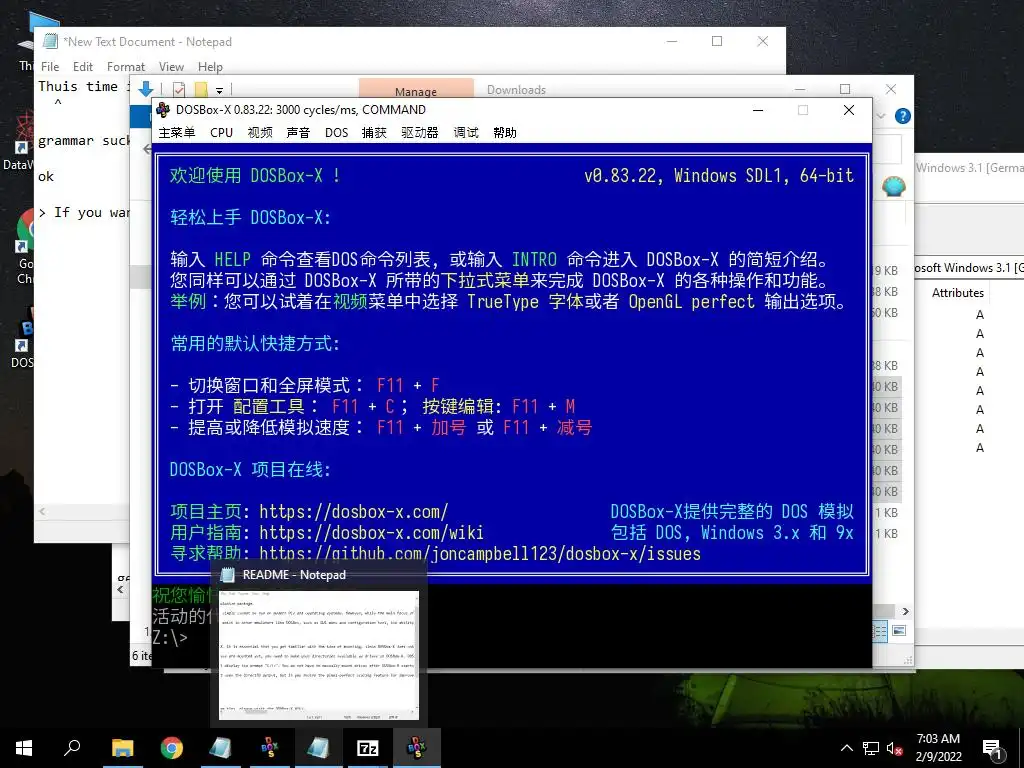Screen dimensions: 1024x768
Task: Click the 'ok' text line in Notepad
Action: [46, 176]
